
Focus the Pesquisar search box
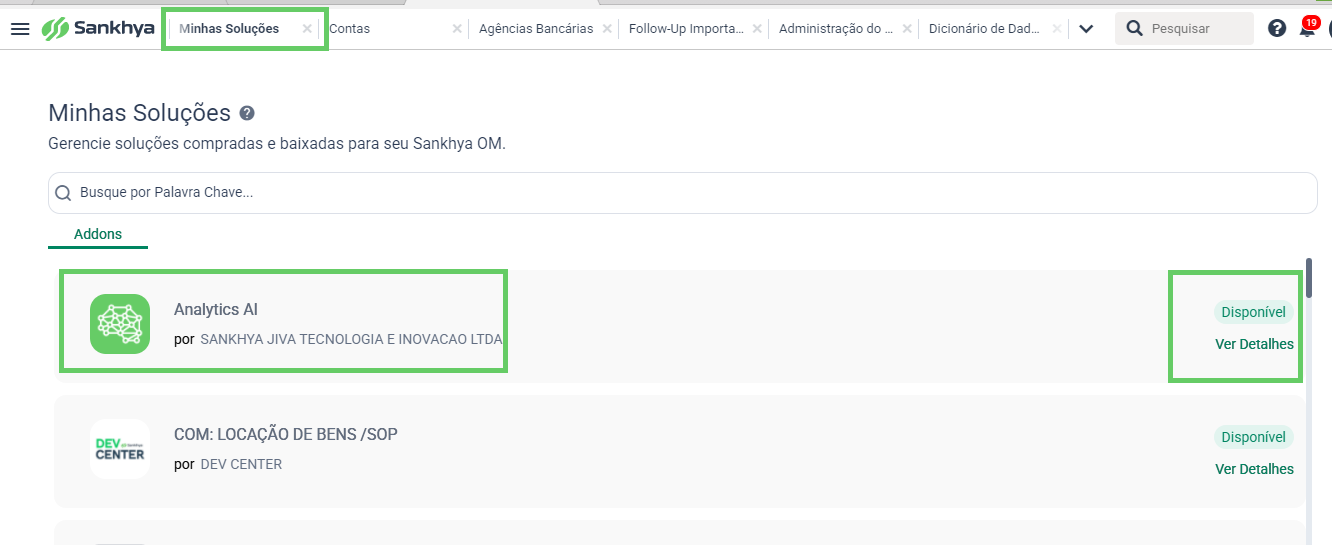pos(1184,28)
